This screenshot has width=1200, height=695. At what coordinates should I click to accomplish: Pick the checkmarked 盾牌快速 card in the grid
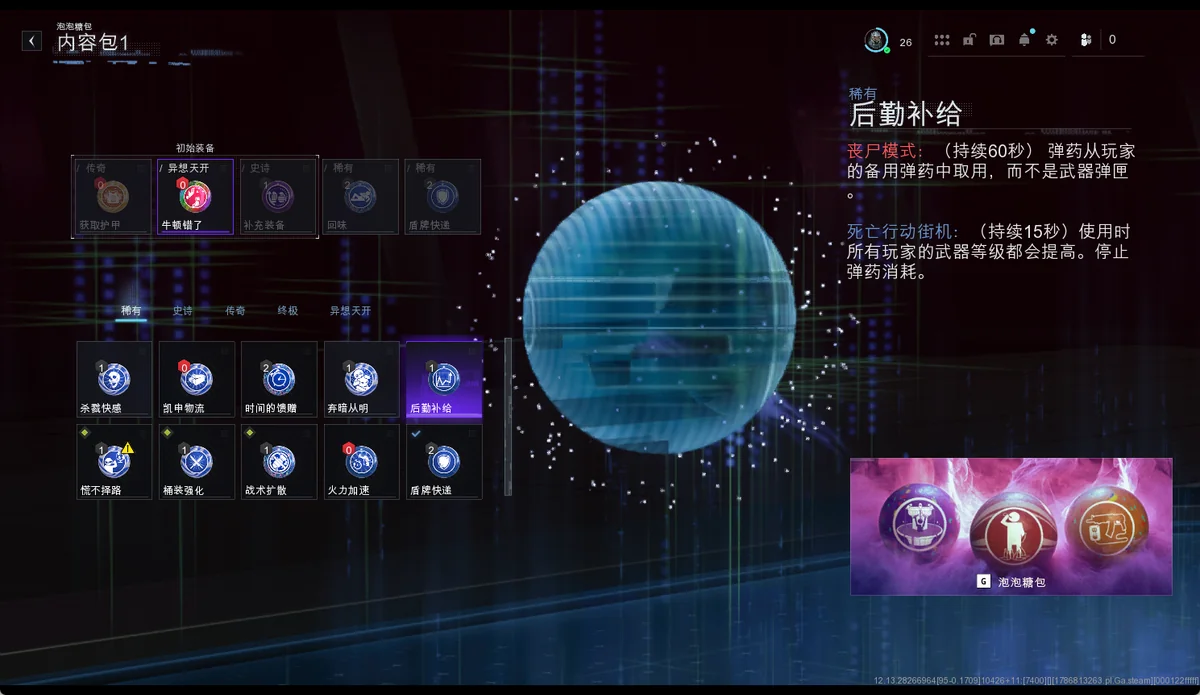[444, 462]
